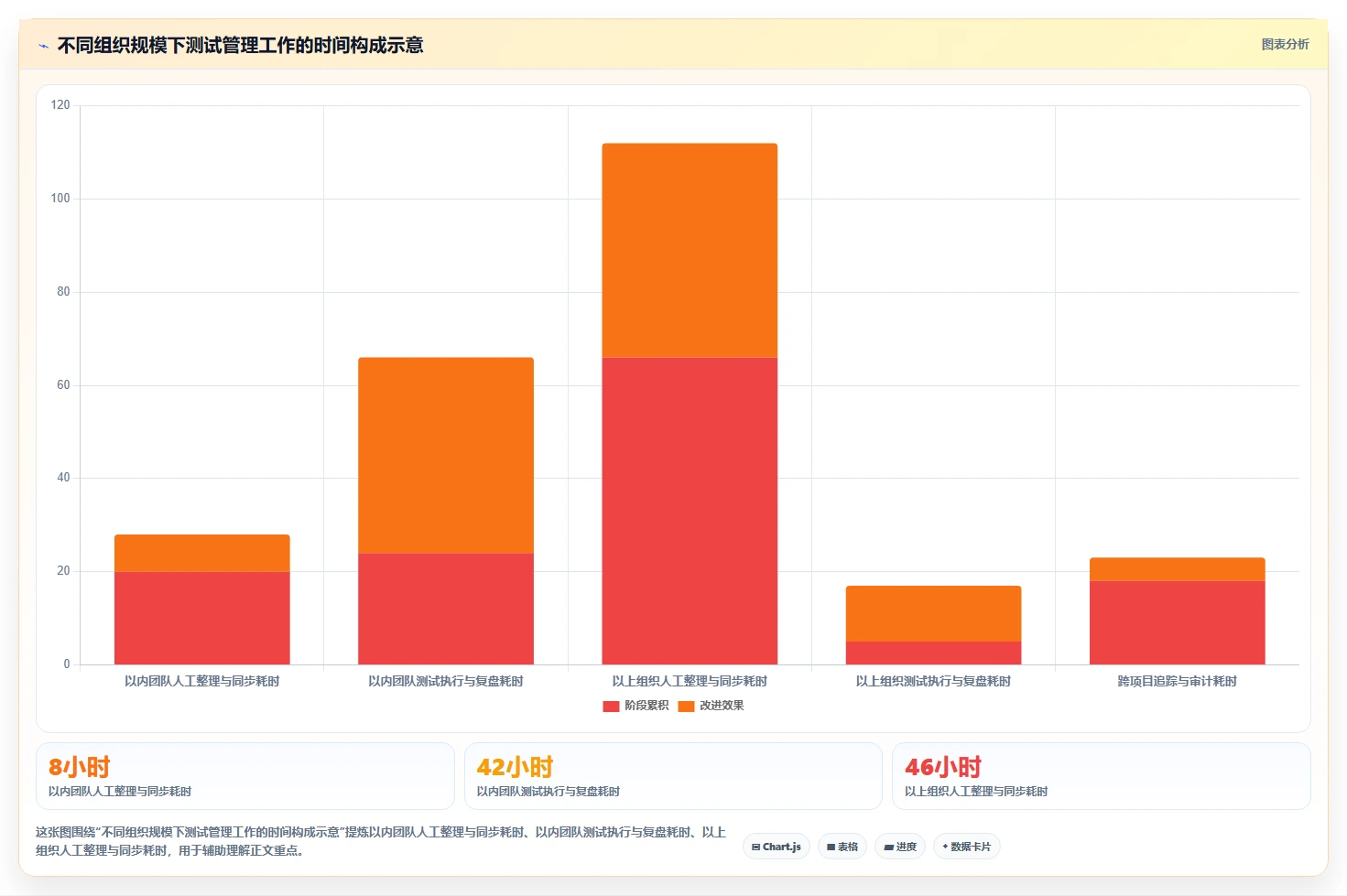Open the 8小时 data card
The image size is (1347, 896).
point(245,776)
